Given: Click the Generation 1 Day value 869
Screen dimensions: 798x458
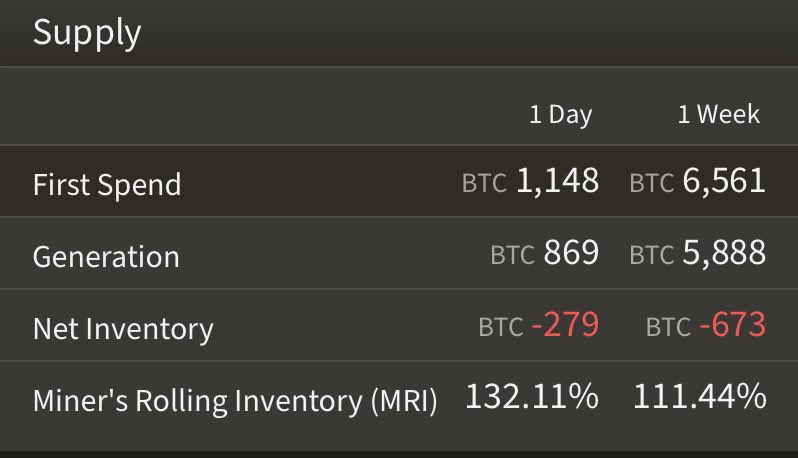Looking at the screenshot, I should tap(571, 252).
